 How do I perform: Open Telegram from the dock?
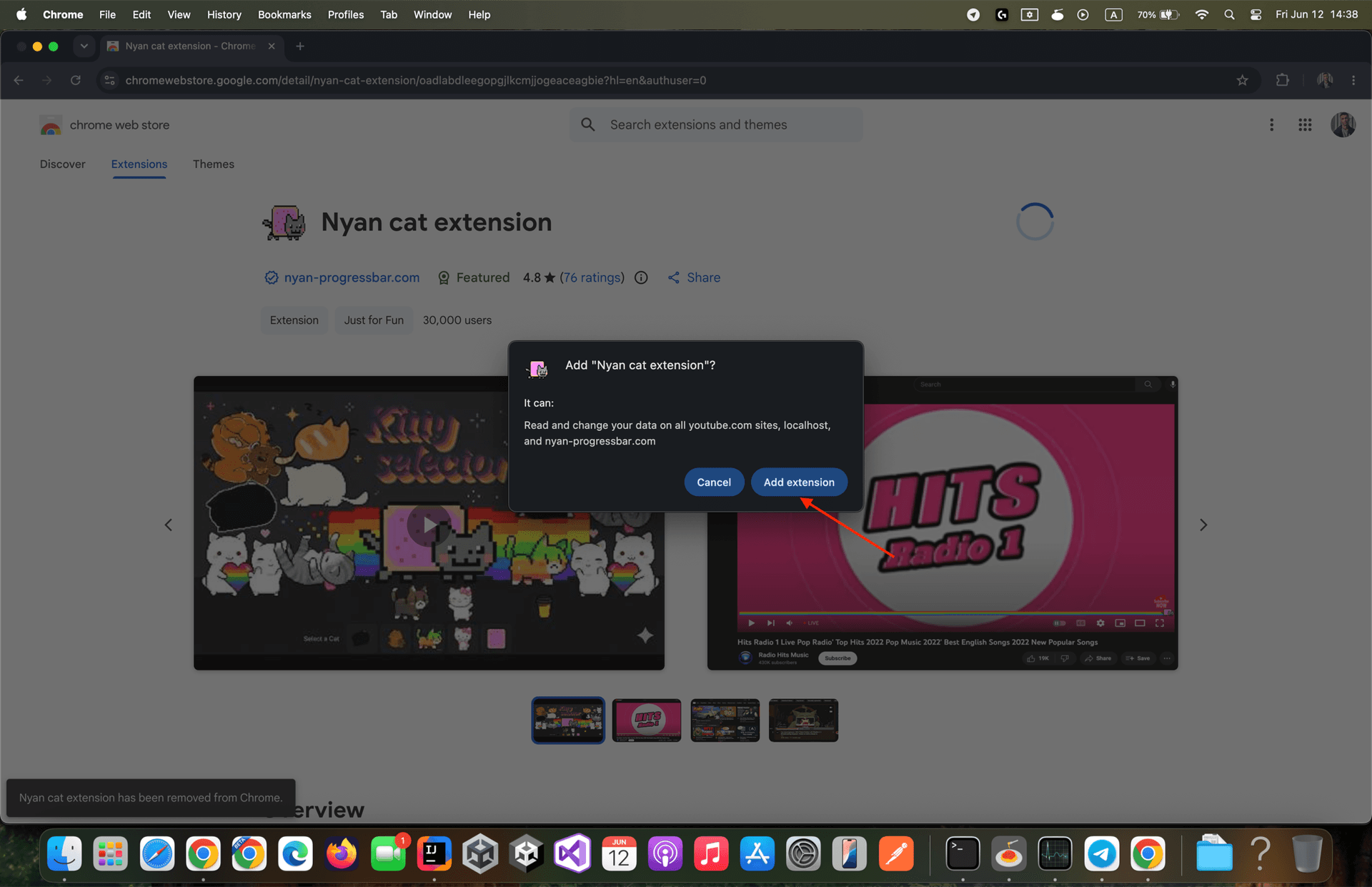tap(1102, 853)
